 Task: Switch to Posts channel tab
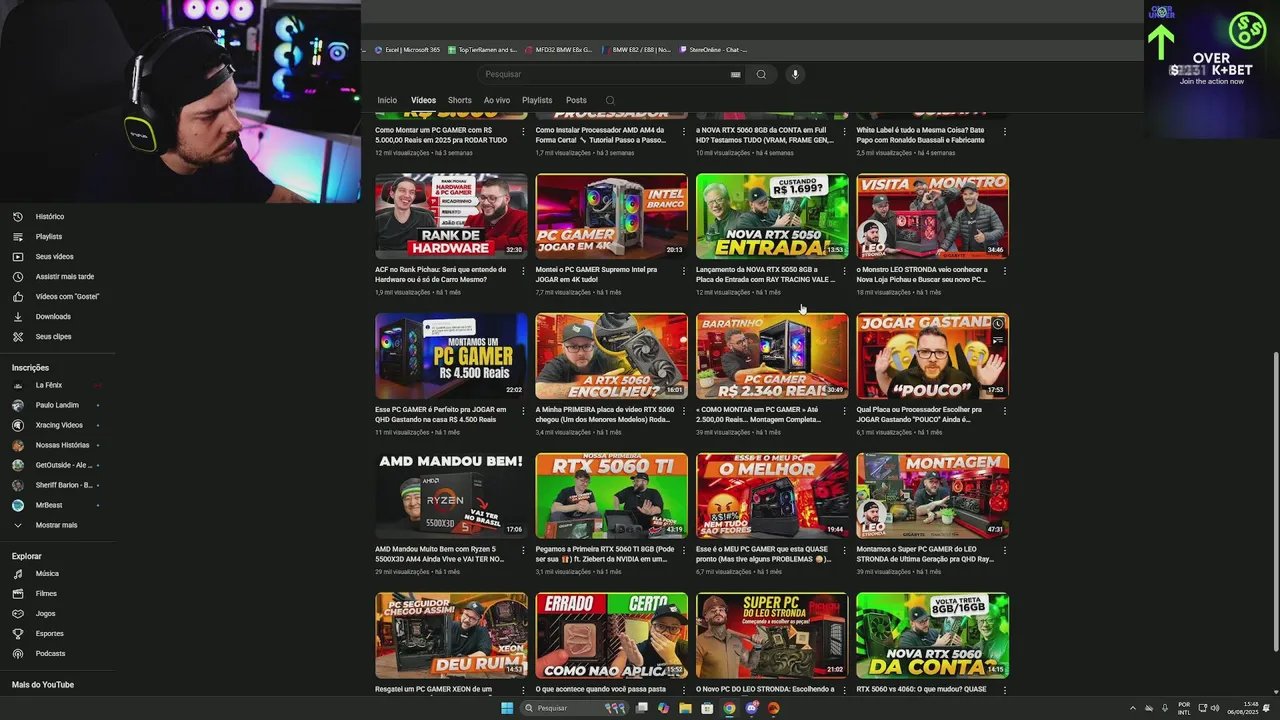(x=576, y=100)
